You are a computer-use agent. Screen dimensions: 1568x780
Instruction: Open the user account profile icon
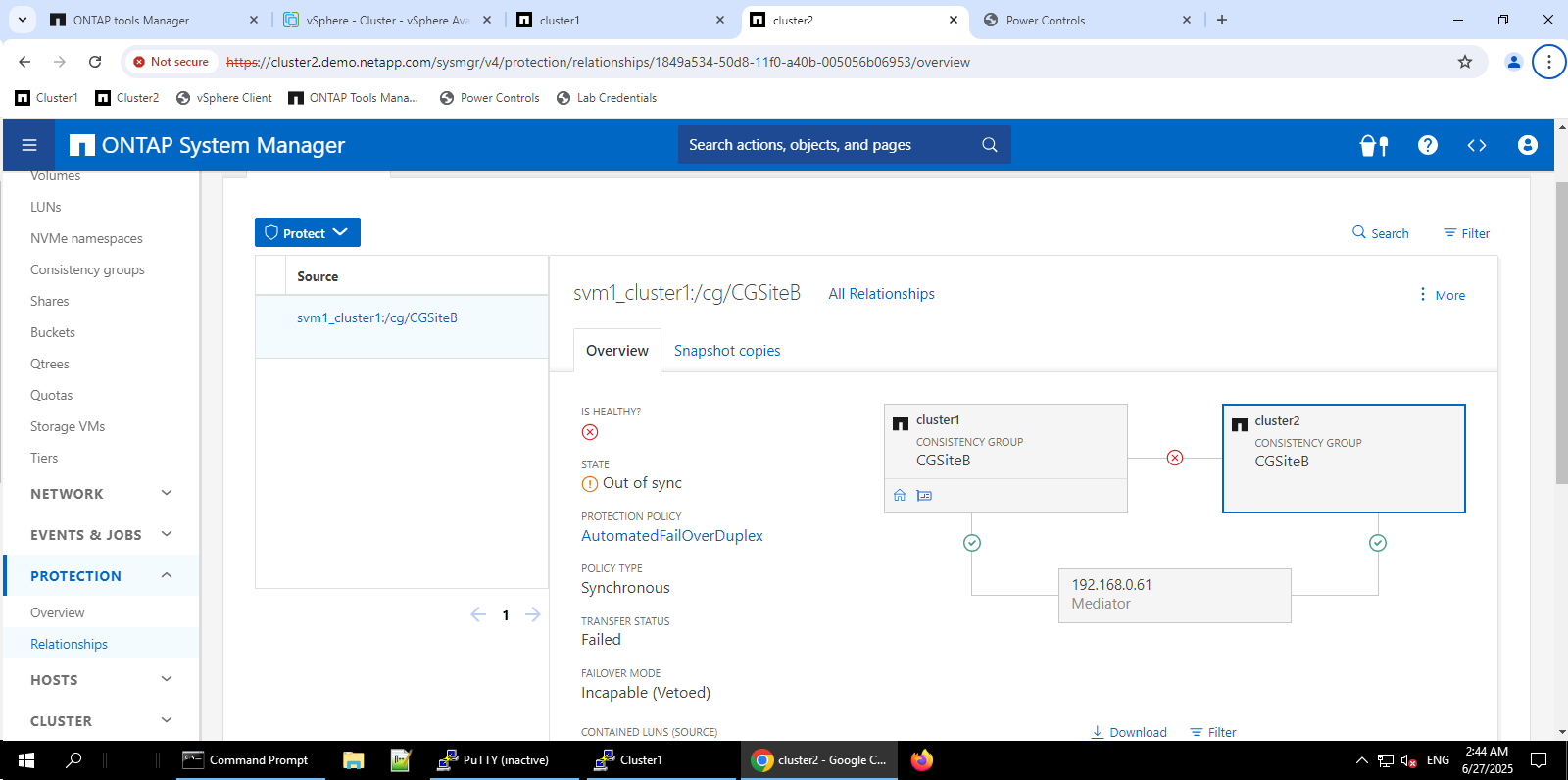coord(1527,145)
